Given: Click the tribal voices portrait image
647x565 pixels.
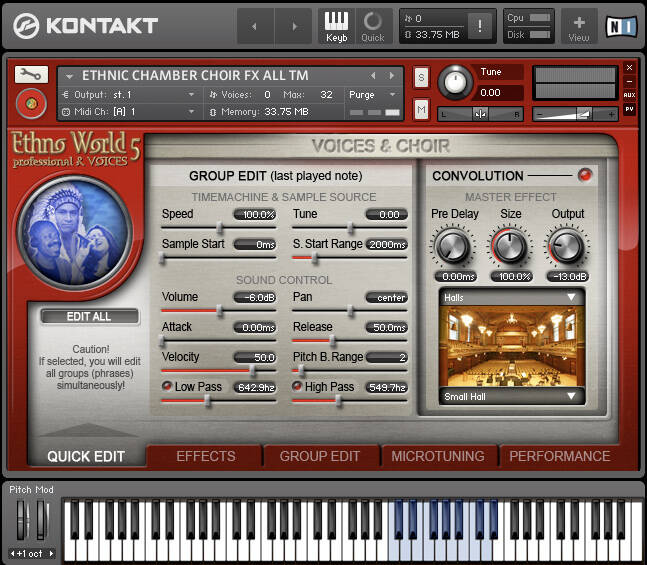Looking at the screenshot, I should point(74,232).
